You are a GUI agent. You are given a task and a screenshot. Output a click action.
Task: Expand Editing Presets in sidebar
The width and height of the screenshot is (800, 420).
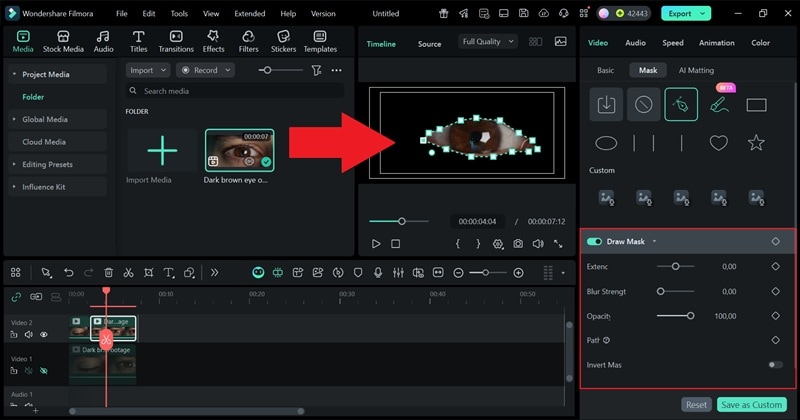pyautogui.click(x=14, y=164)
